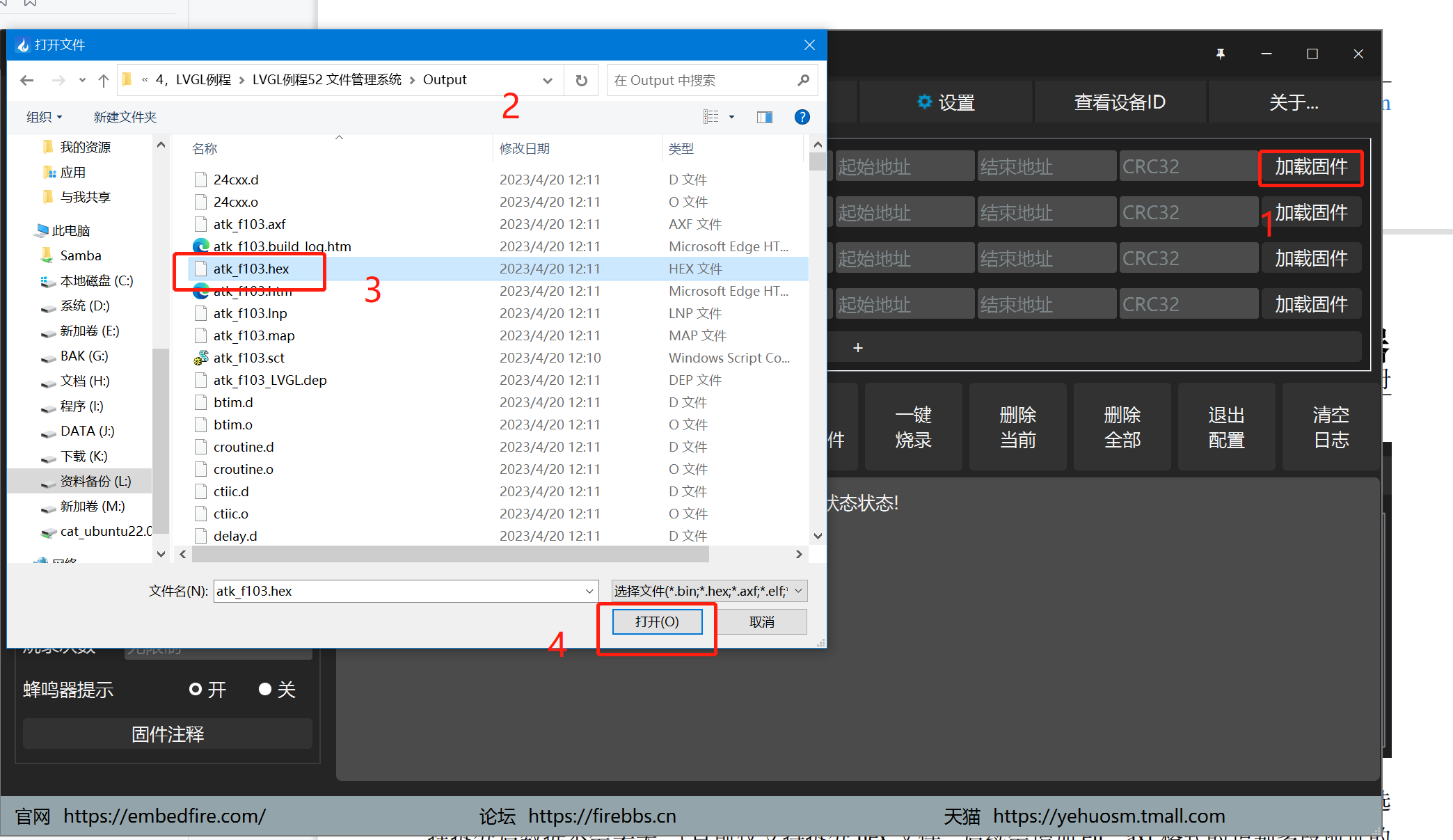
Task: Click 打开(O) button
Action: coord(657,621)
